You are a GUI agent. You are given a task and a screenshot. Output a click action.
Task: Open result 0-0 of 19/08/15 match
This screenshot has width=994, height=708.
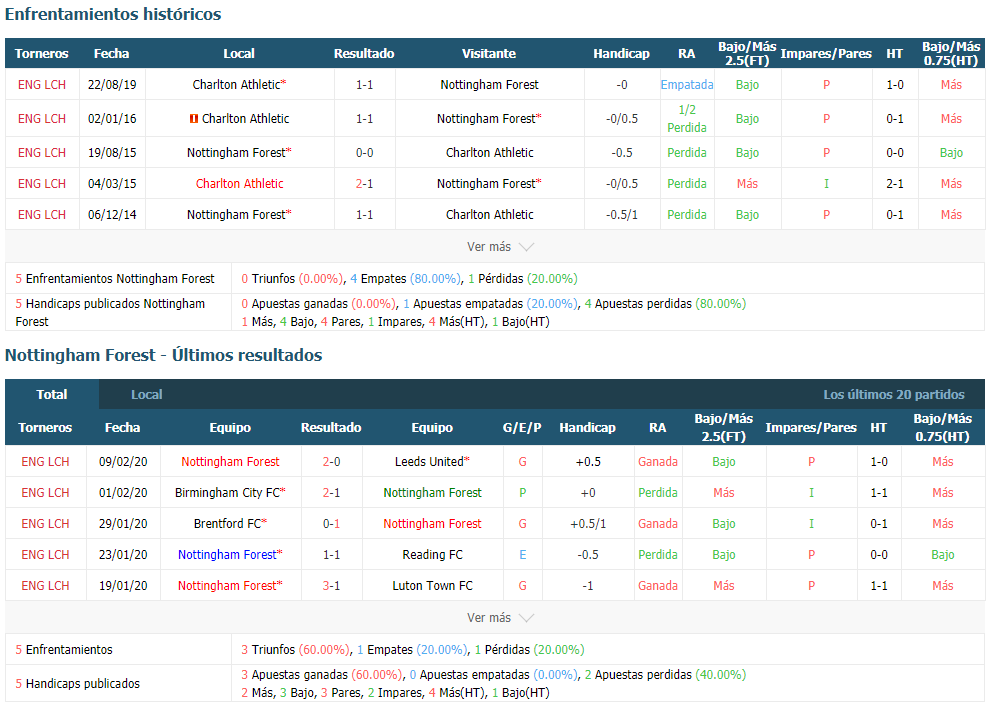point(365,153)
